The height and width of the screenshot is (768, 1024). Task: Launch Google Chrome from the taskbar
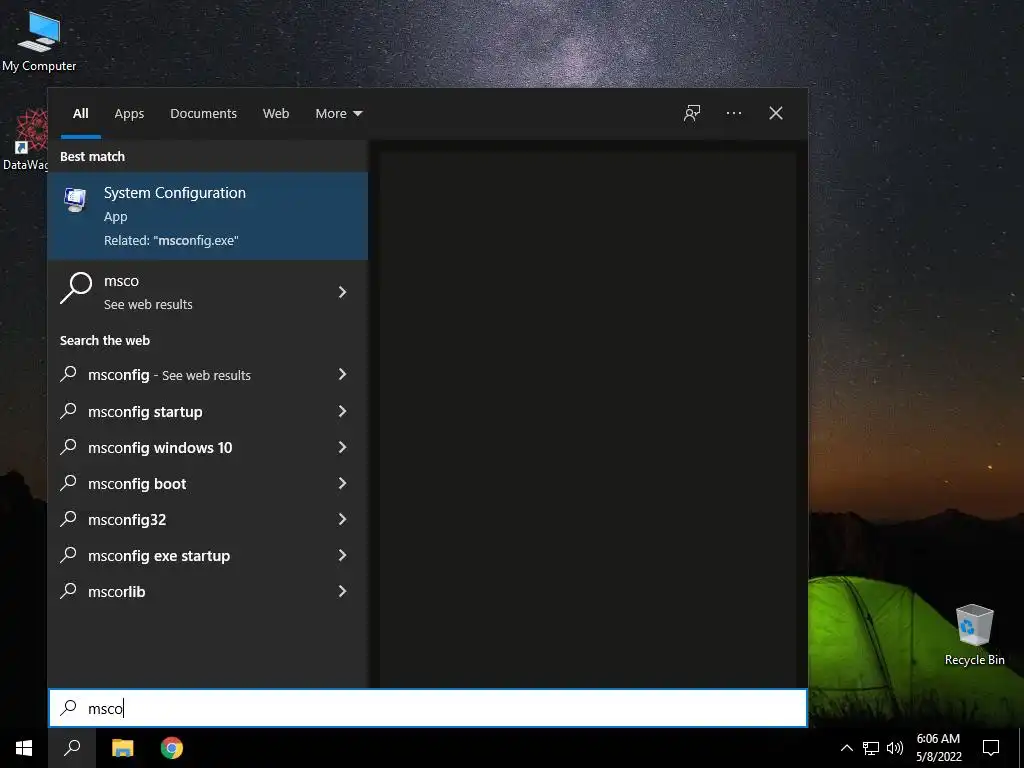coord(172,748)
